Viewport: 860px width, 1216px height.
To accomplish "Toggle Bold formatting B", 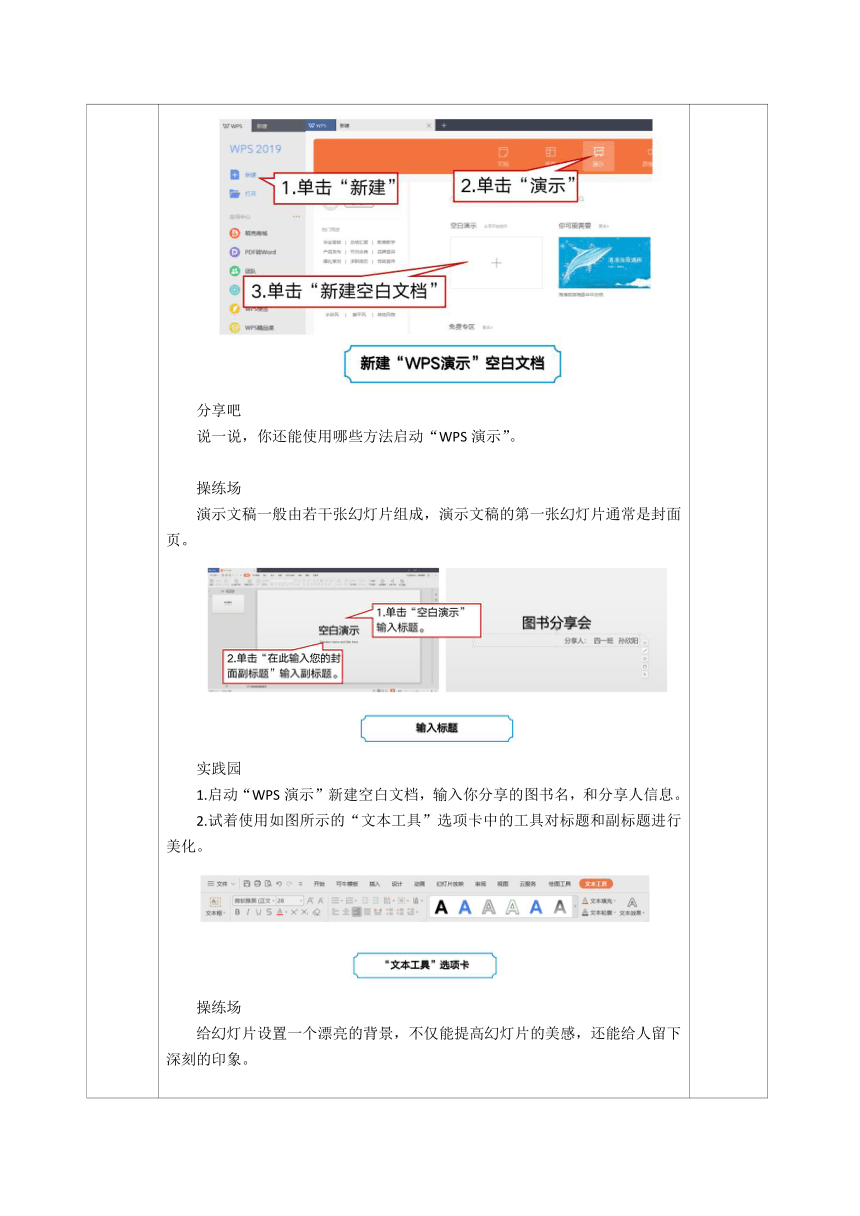I will tap(238, 913).
